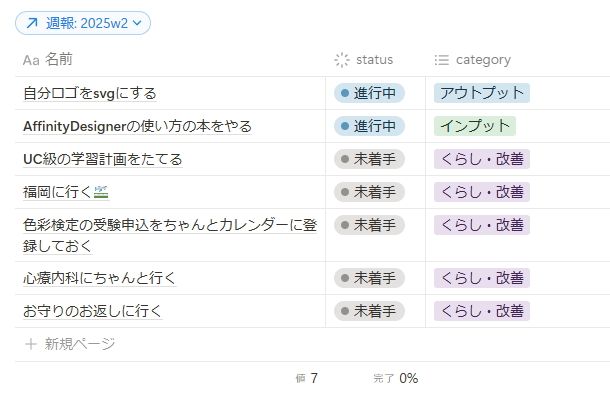Open the 週報: 2025w2 dropdown chevron
610x405 pixels.
click(138, 22)
